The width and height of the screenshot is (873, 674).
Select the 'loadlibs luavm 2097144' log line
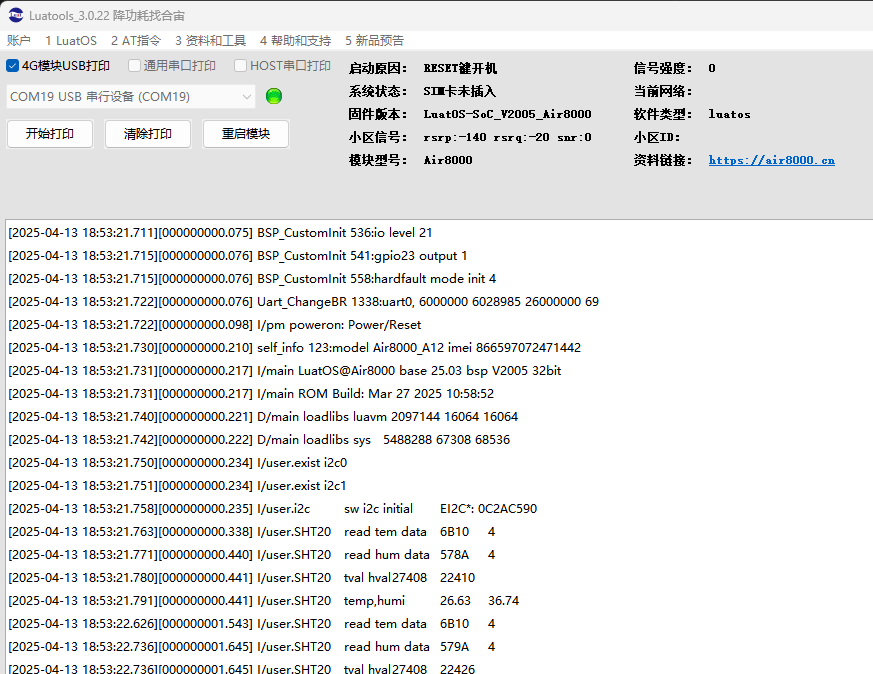pos(263,417)
